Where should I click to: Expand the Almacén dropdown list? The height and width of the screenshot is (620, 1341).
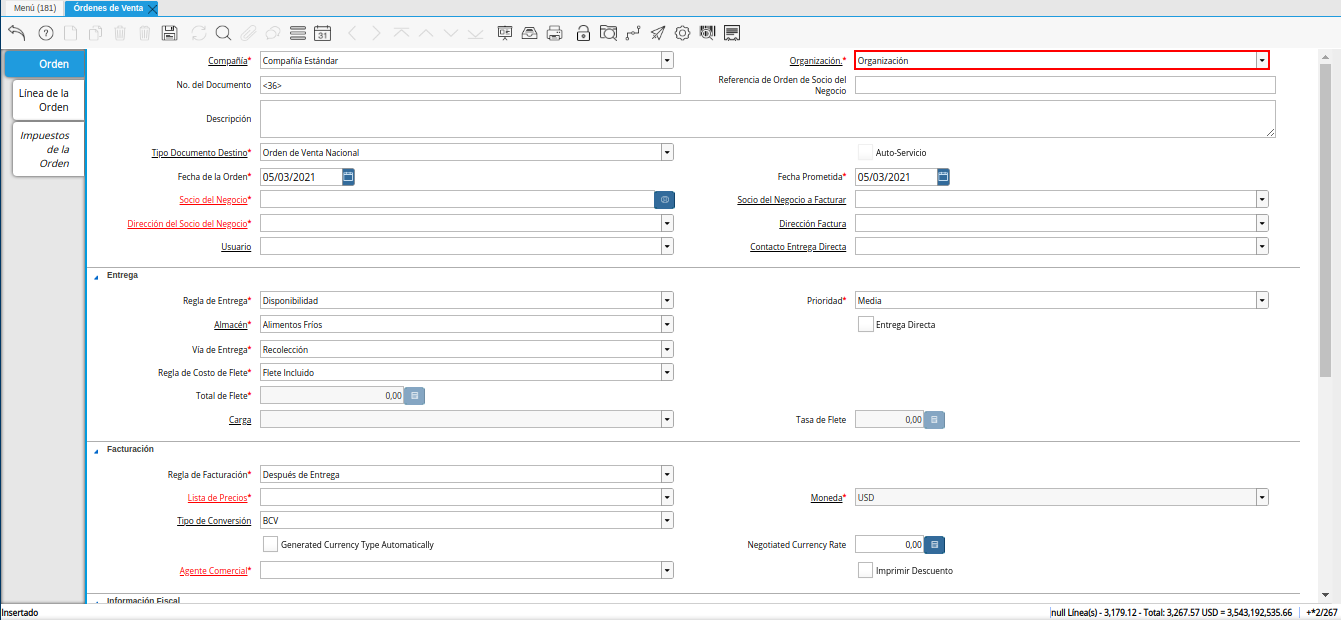tap(666, 324)
